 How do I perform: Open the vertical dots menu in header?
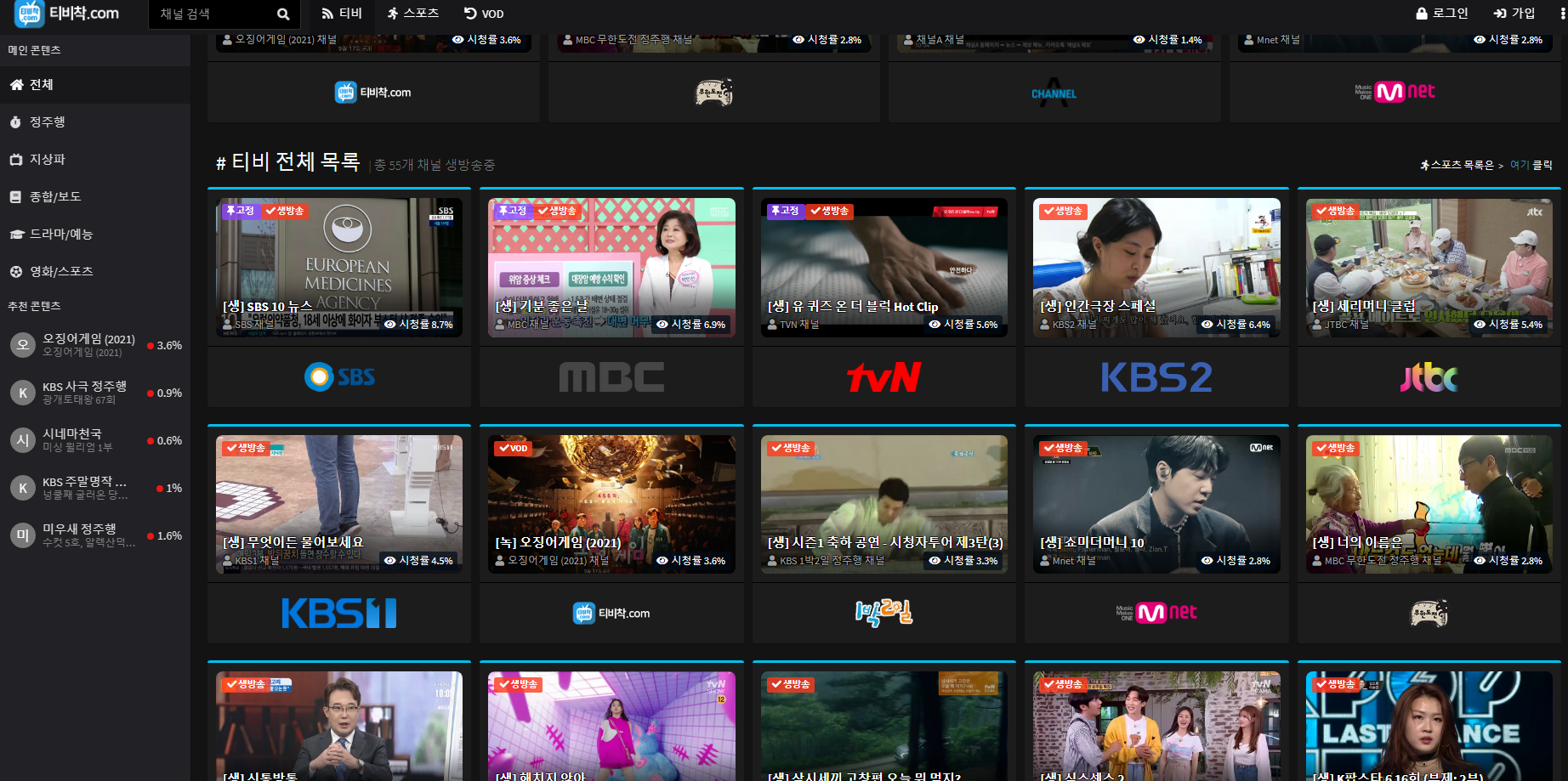(1562, 14)
